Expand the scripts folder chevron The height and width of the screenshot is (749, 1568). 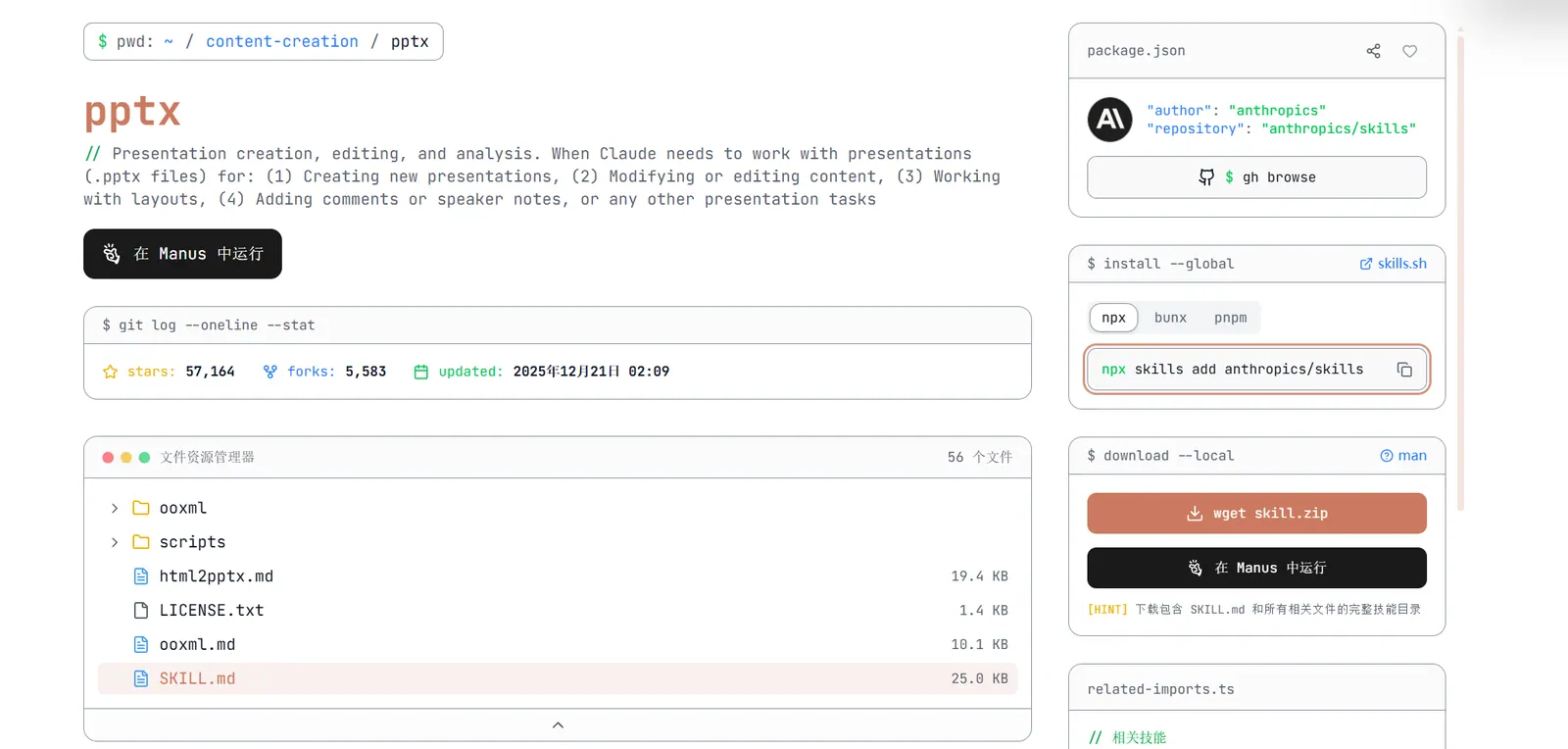[x=115, y=542]
